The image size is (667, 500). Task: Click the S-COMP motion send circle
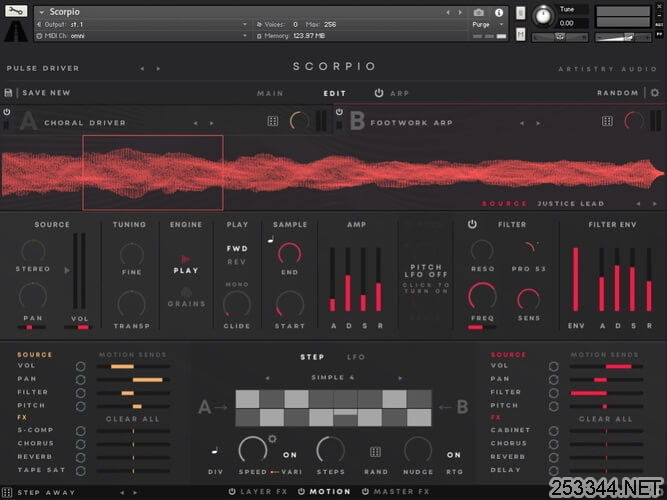(80, 431)
